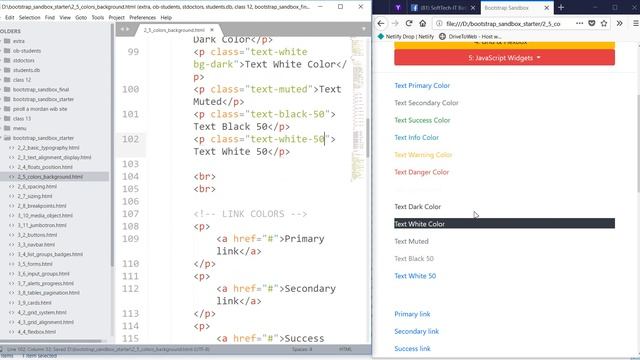Open the Sublime tab list dropdown arrow
The width and height of the screenshot is (640, 360).
tap(364, 29)
